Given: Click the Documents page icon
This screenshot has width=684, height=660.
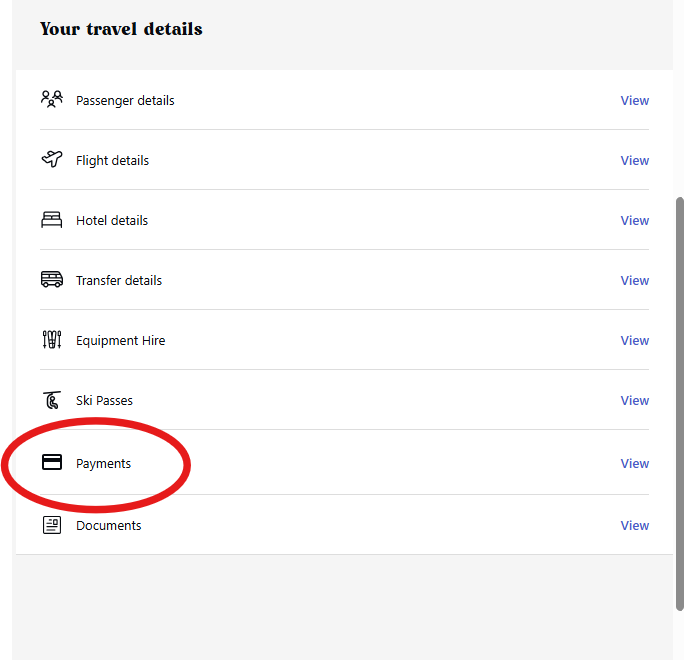Looking at the screenshot, I should click(x=52, y=525).
